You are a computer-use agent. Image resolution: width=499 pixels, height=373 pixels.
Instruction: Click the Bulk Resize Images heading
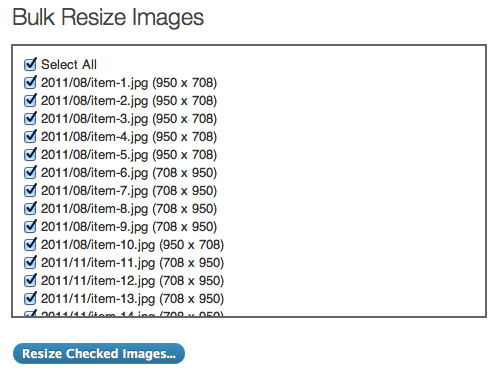[x=108, y=17]
